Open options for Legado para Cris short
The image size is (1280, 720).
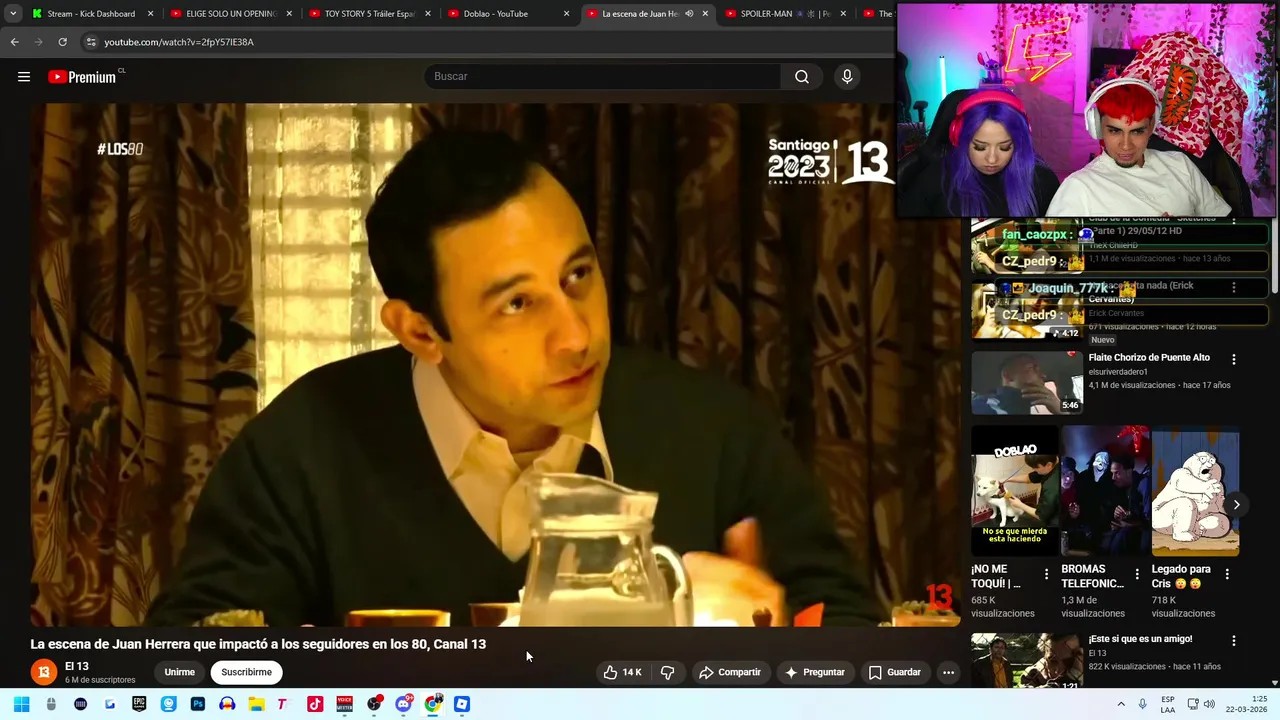(x=1227, y=575)
